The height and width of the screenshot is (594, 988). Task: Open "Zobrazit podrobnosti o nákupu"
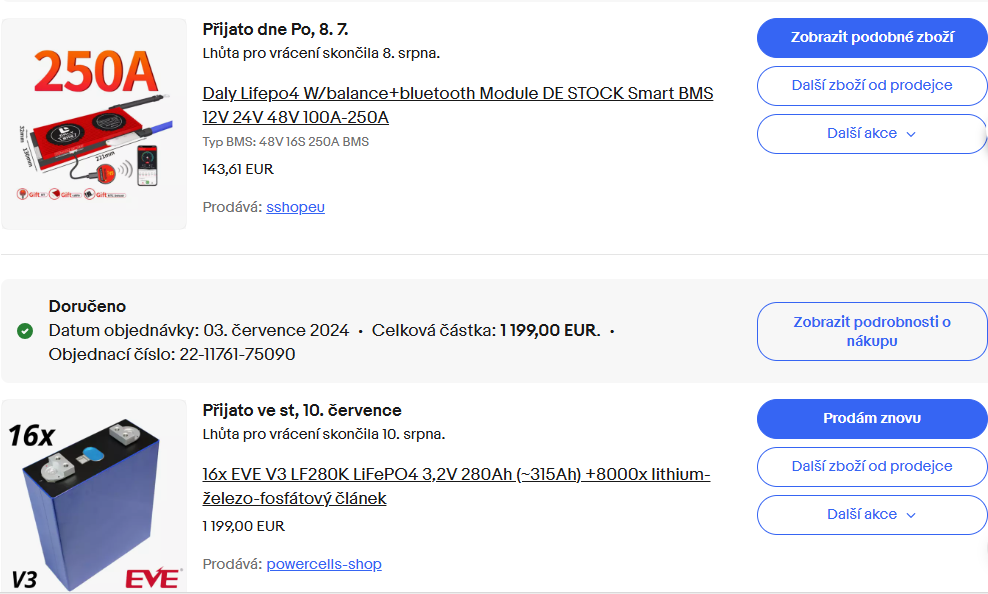(x=871, y=332)
